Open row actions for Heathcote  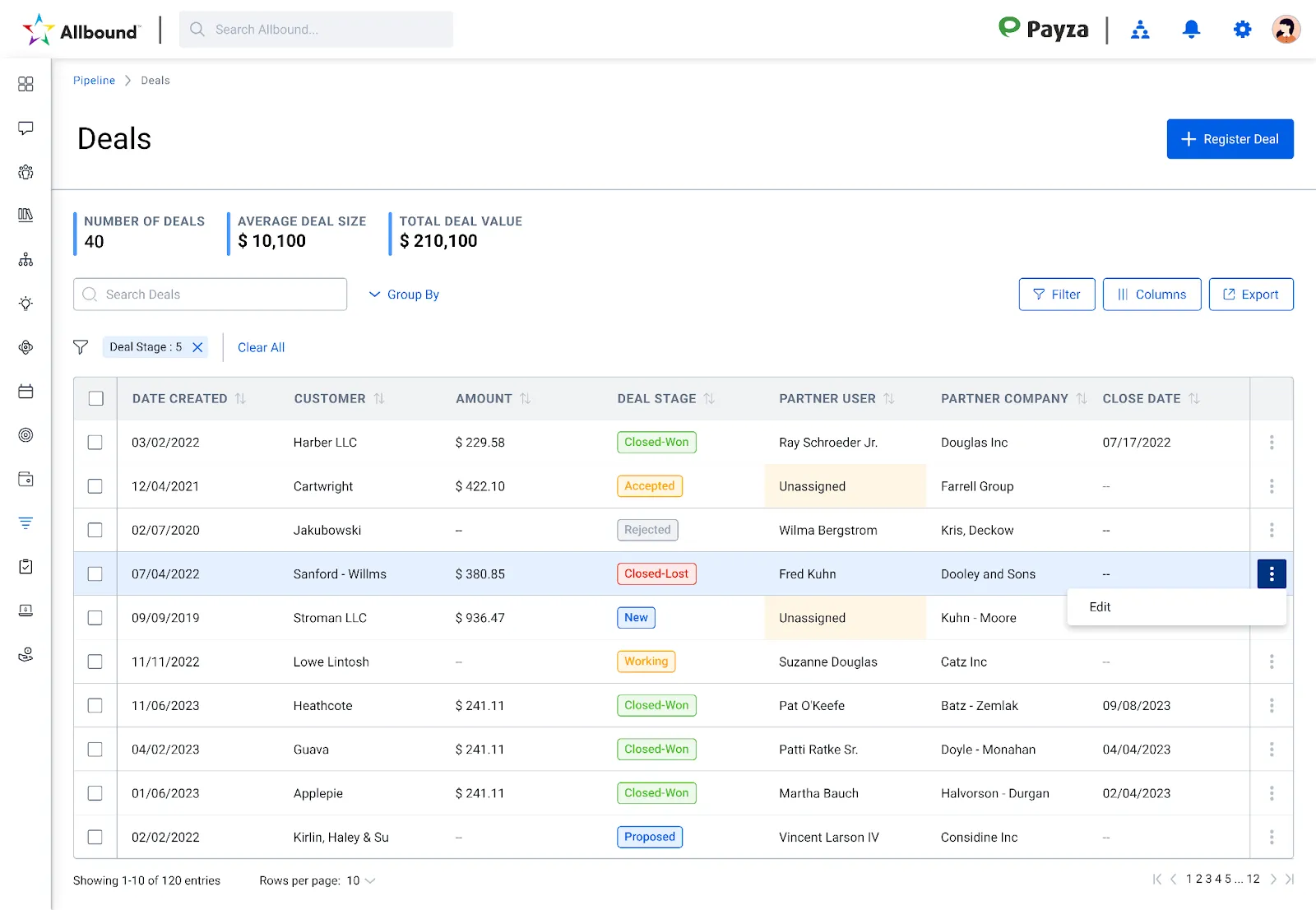1272,705
